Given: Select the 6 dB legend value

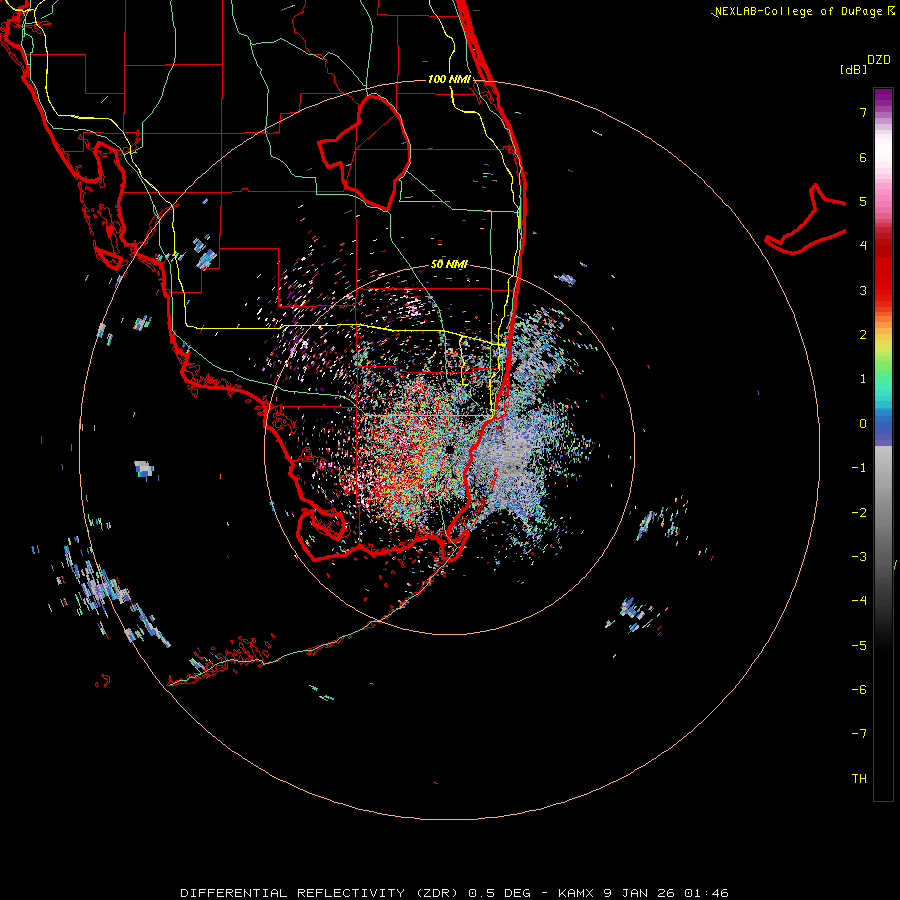Looking at the screenshot, I should [x=863, y=157].
